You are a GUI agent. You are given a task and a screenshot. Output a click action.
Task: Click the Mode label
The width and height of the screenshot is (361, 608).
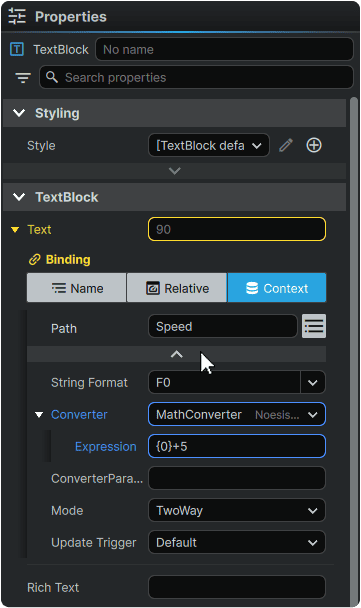pos(67,511)
